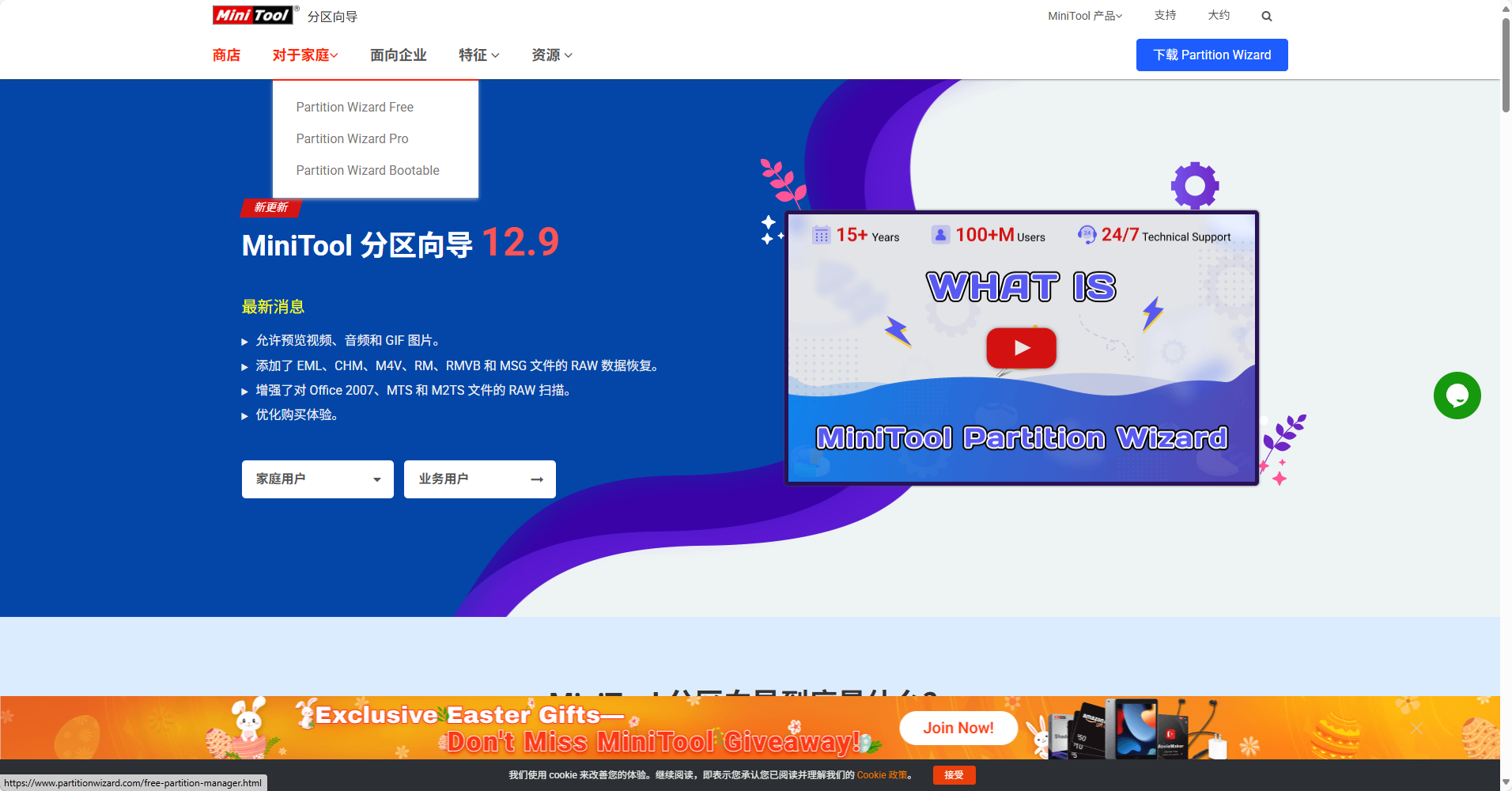Click the page vertical scrollbar thumb
This screenshot has width=1512, height=791.
pos(1506,65)
